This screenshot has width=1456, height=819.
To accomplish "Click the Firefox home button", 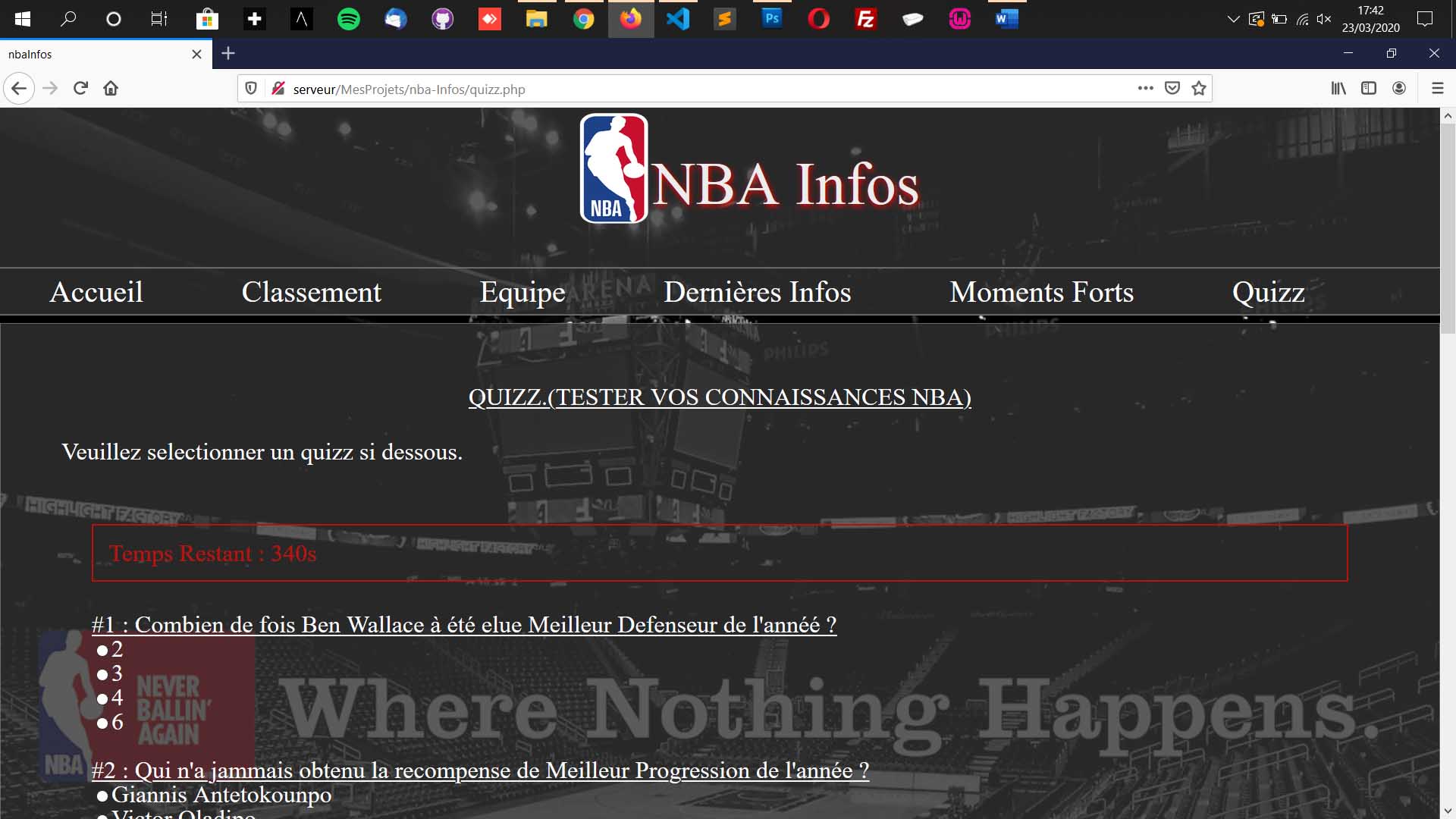I will pyautogui.click(x=111, y=88).
